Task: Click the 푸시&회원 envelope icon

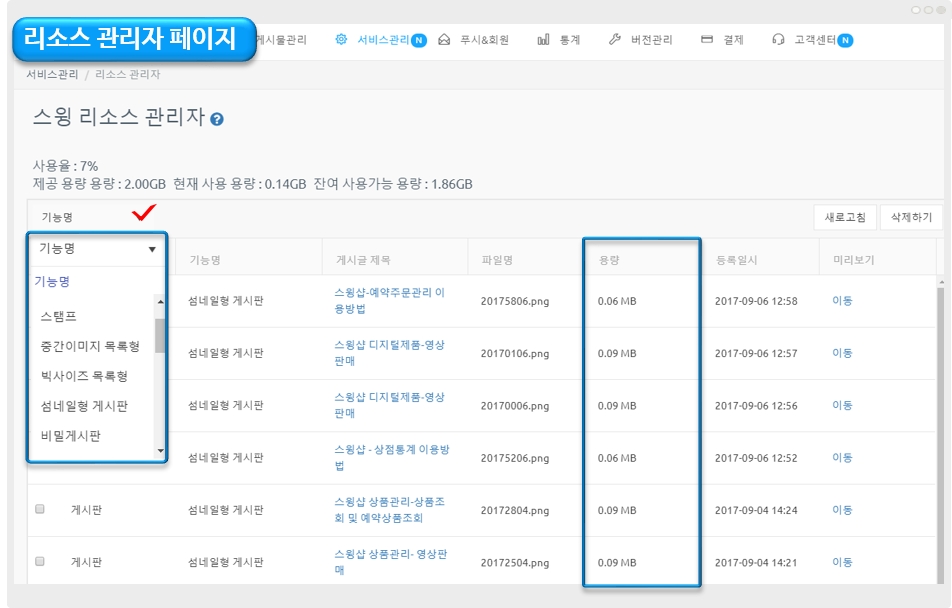Action: [x=444, y=40]
